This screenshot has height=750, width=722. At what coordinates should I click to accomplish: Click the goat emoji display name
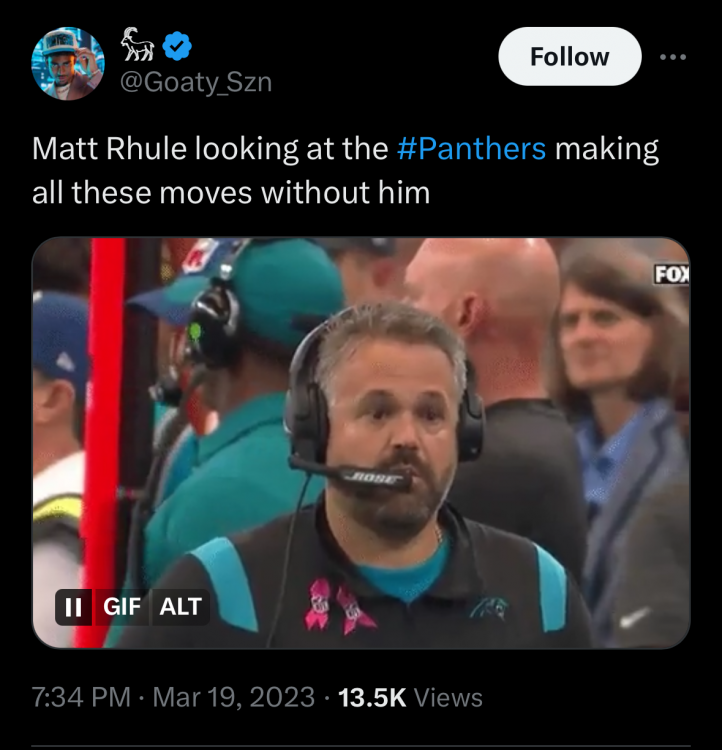coord(137,45)
